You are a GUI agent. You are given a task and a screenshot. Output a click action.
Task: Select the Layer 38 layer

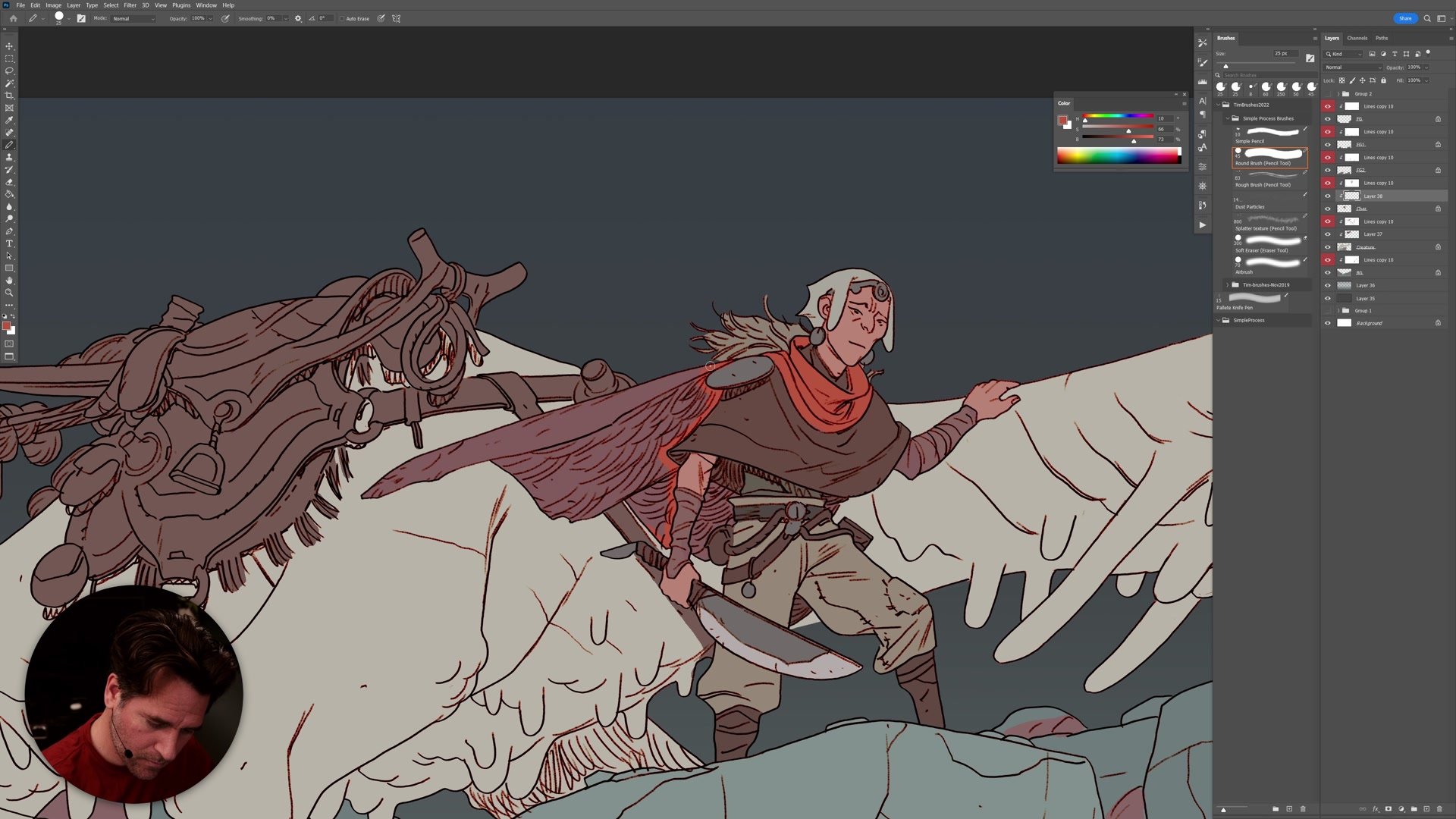pos(1374,196)
